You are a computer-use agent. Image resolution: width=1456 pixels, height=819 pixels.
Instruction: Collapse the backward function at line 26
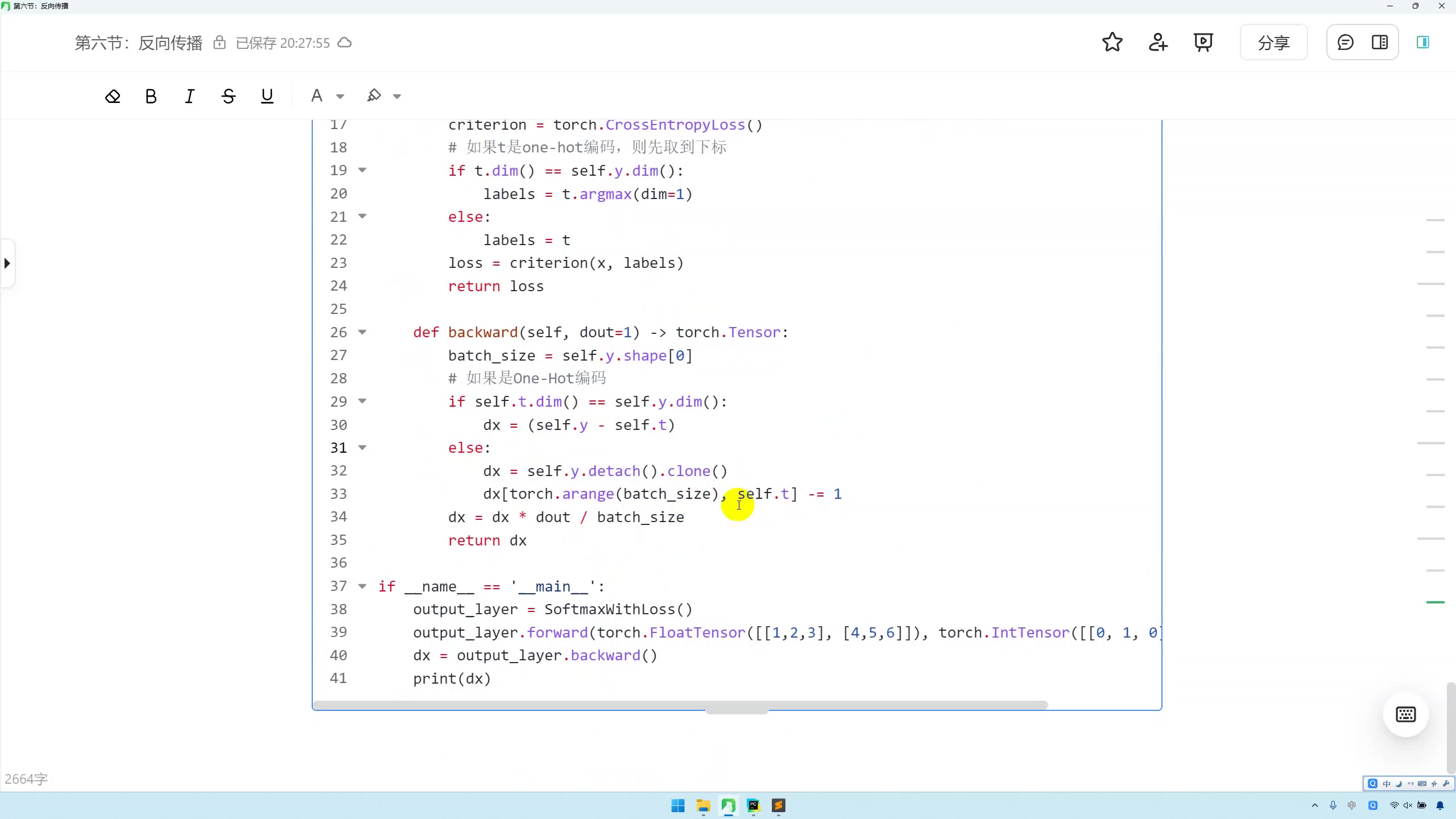pyautogui.click(x=362, y=332)
